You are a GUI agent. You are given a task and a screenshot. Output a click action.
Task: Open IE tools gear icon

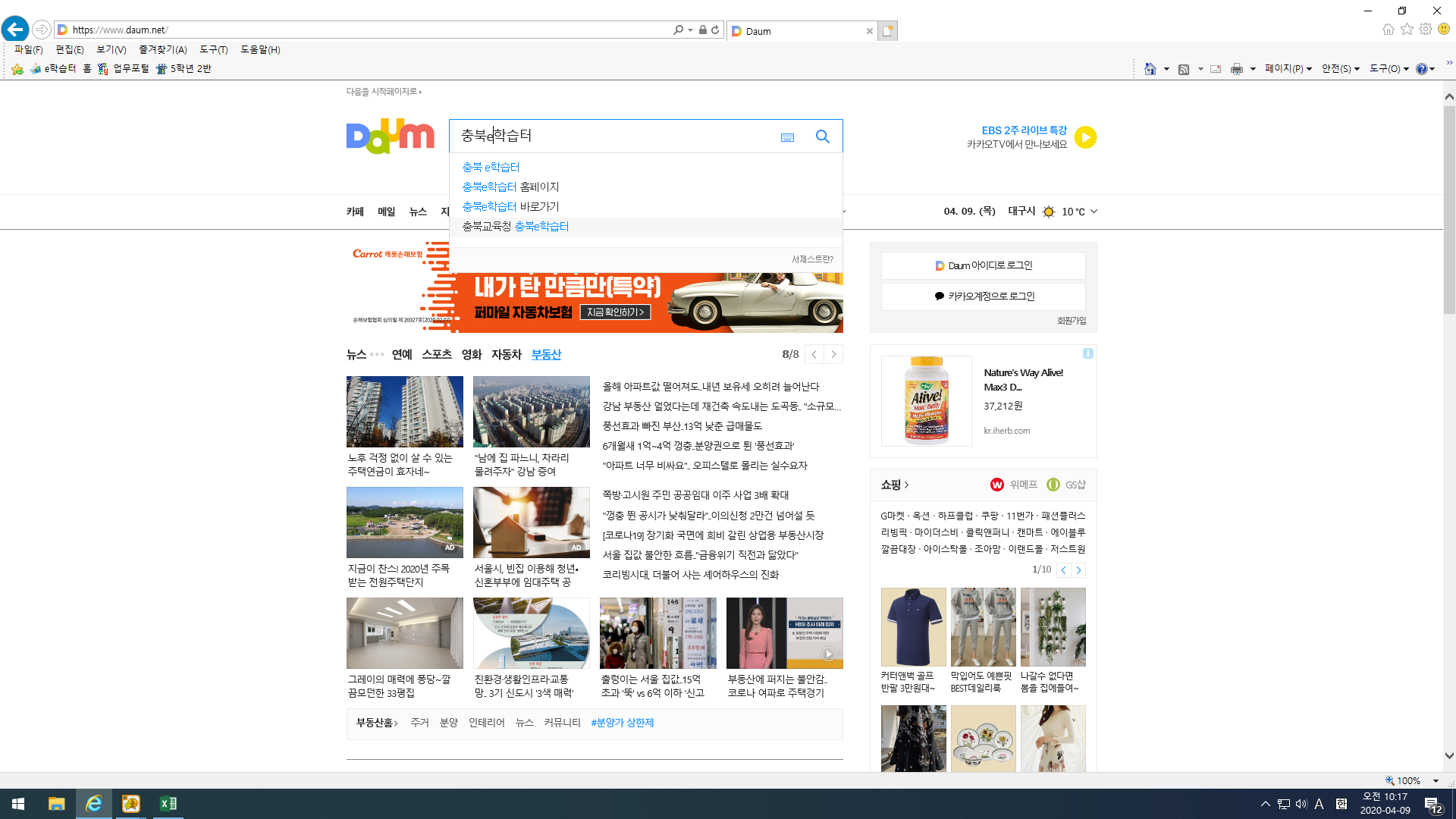coord(1426,29)
